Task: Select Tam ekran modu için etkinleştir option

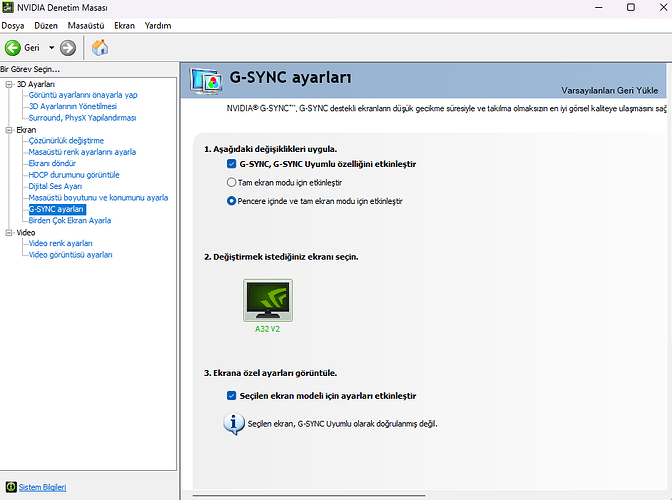Action: tap(232, 183)
